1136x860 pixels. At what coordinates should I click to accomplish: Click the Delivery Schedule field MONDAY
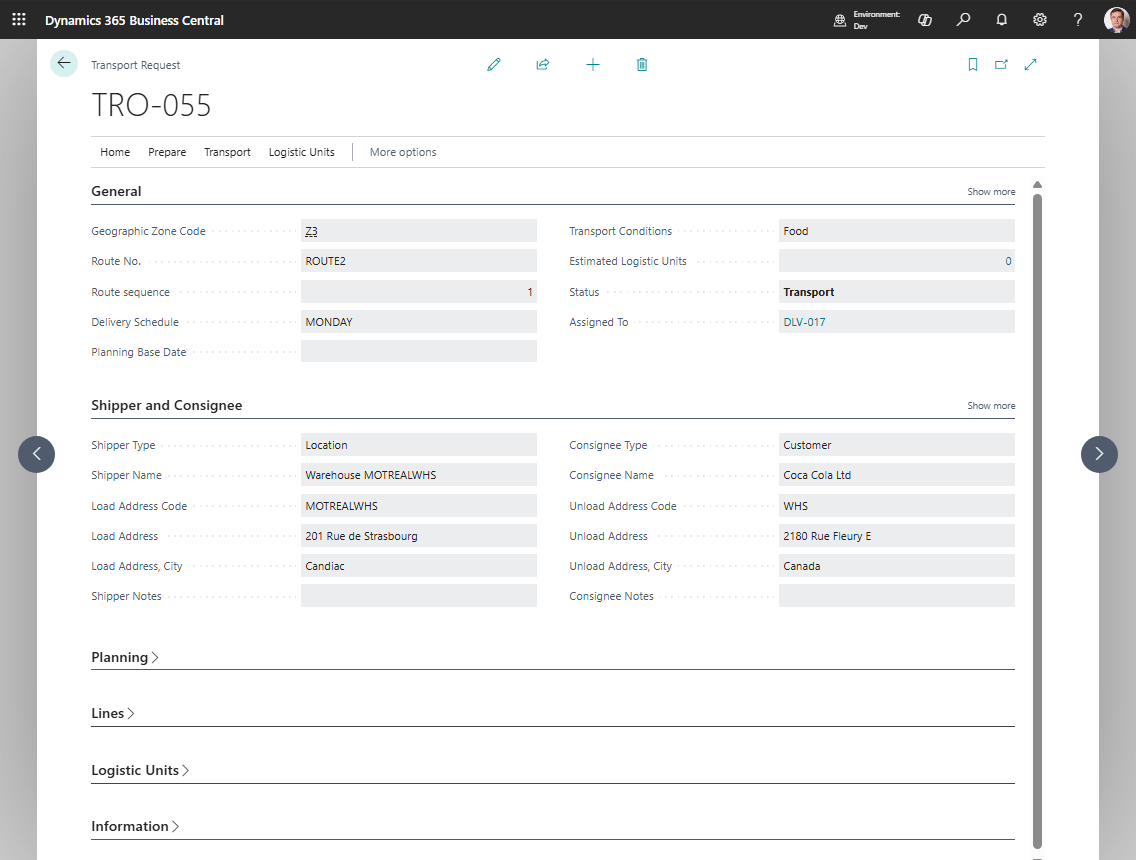click(x=419, y=322)
